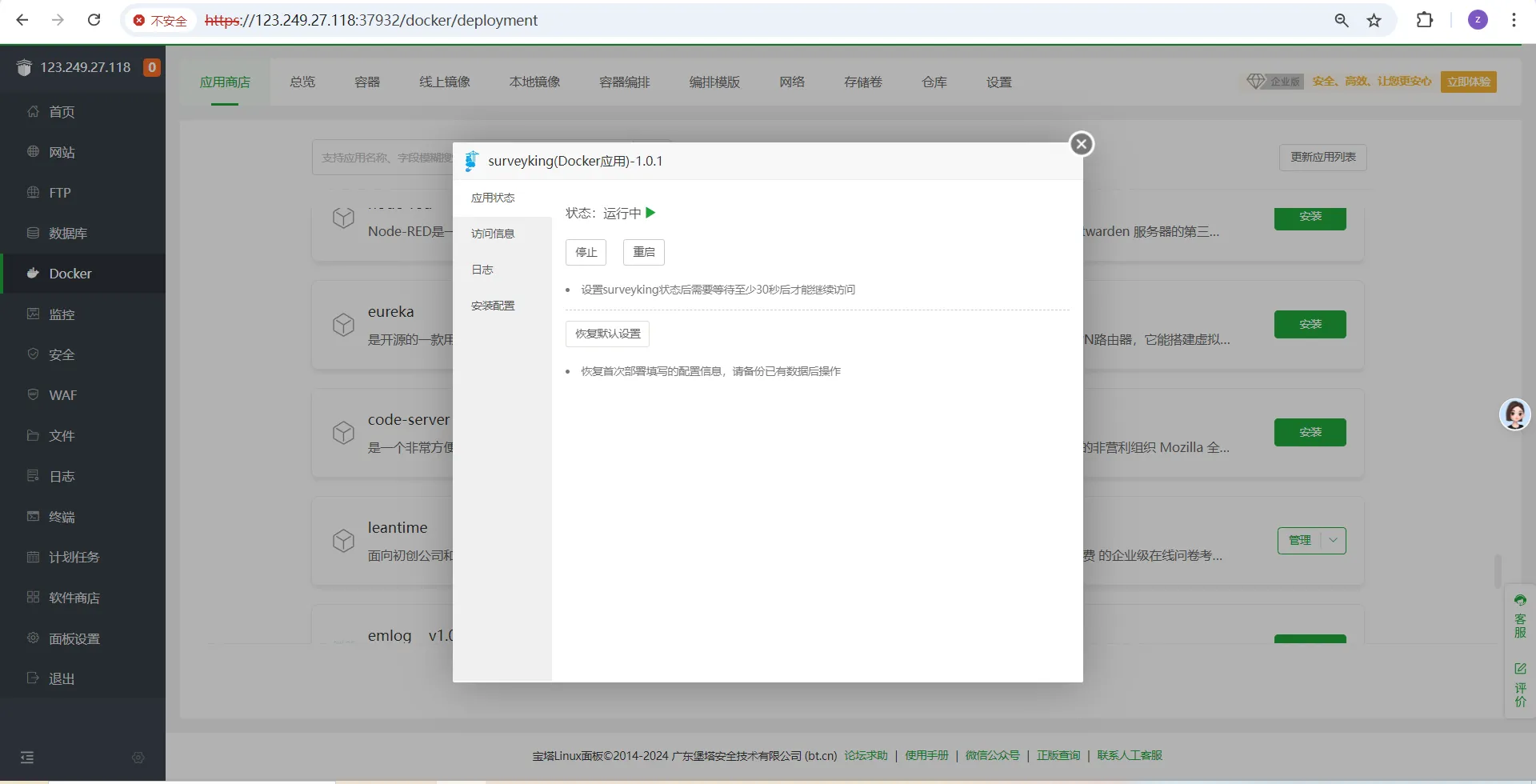Click the 更新应用列表 button
The width and height of the screenshot is (1536, 784).
click(1323, 157)
